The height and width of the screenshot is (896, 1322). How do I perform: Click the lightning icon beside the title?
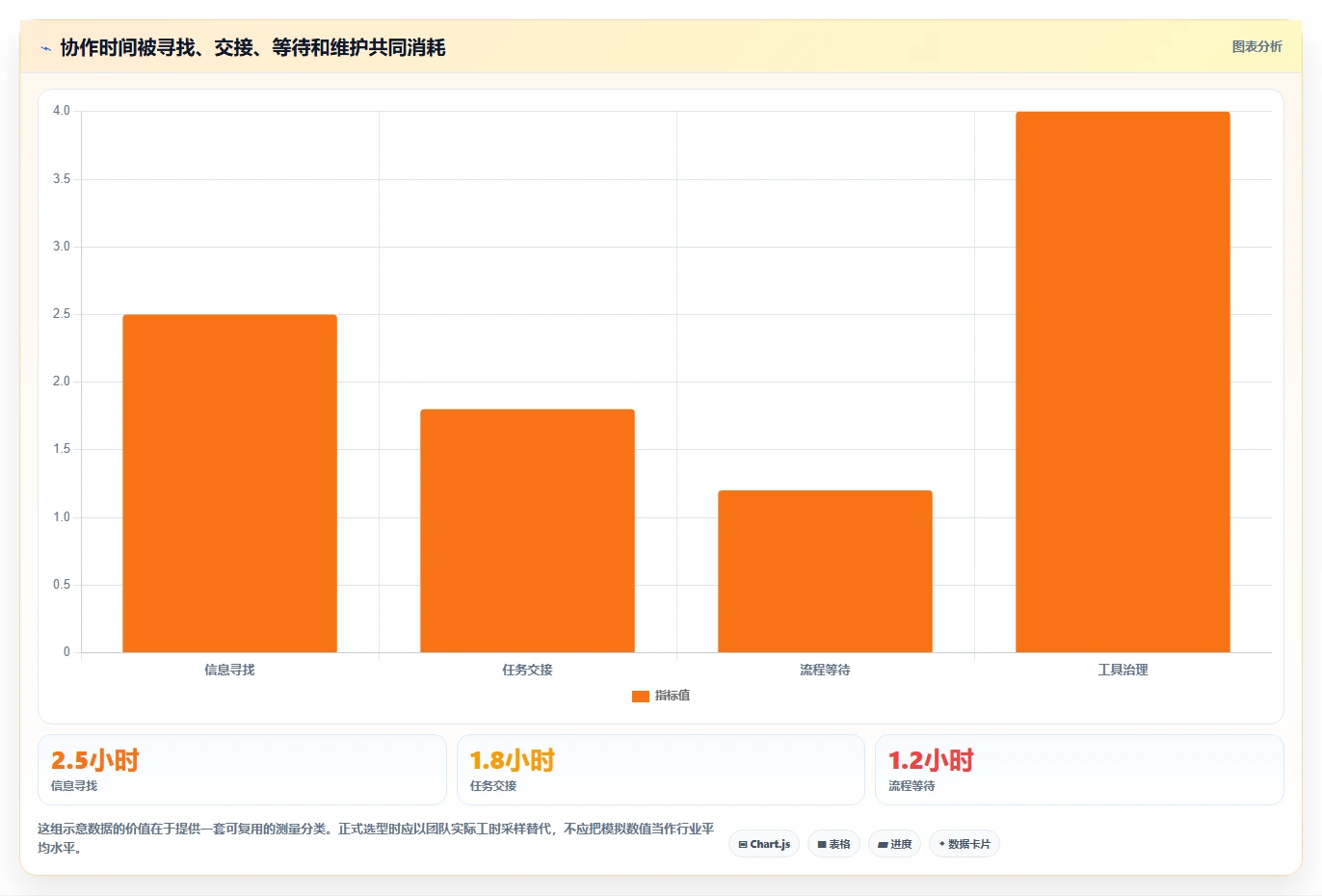click(x=45, y=48)
